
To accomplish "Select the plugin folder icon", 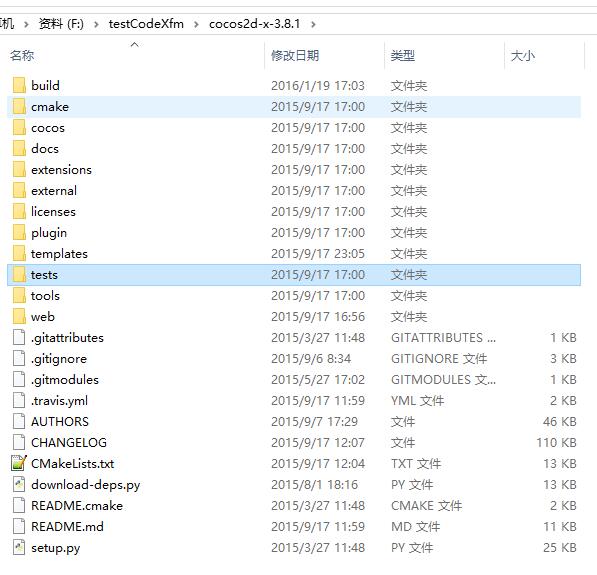I will pyautogui.click(x=19, y=233).
